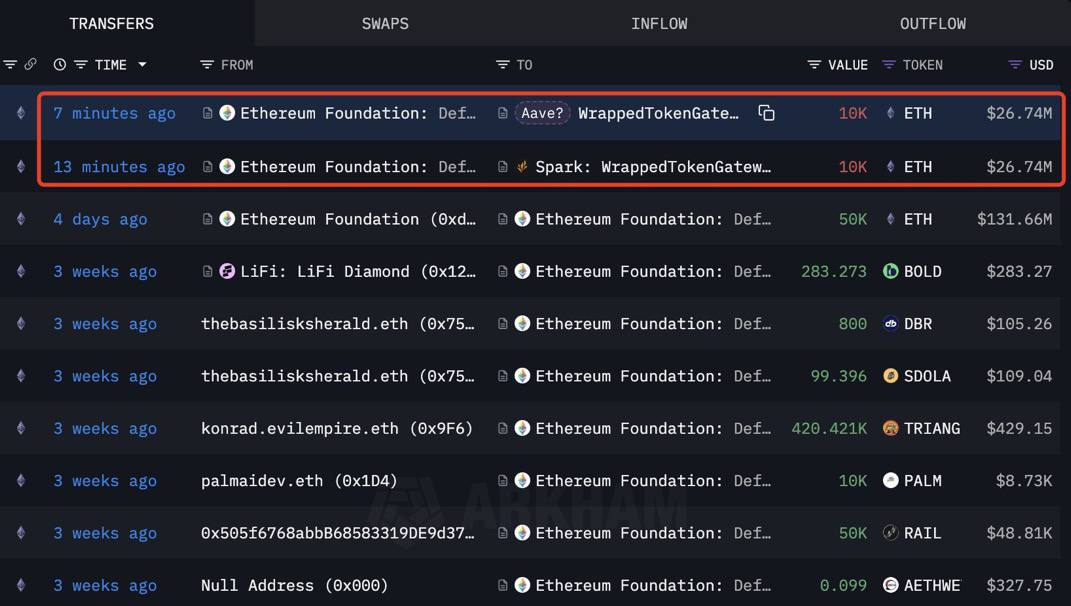Click contract document icon before LiFi sender
This screenshot has width=1071, height=606.
(x=208, y=271)
